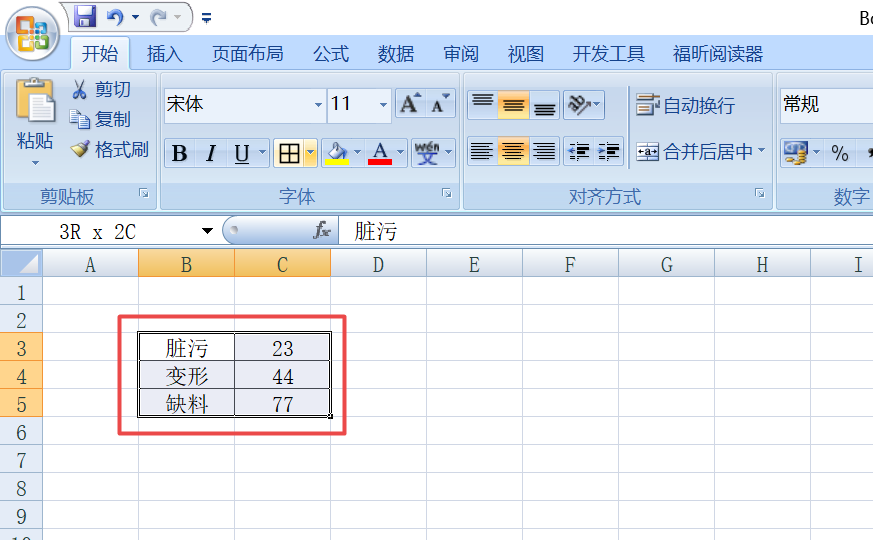Screen dimensions: 873x540
Task: Click cell containing 变形
Action: tap(187, 376)
